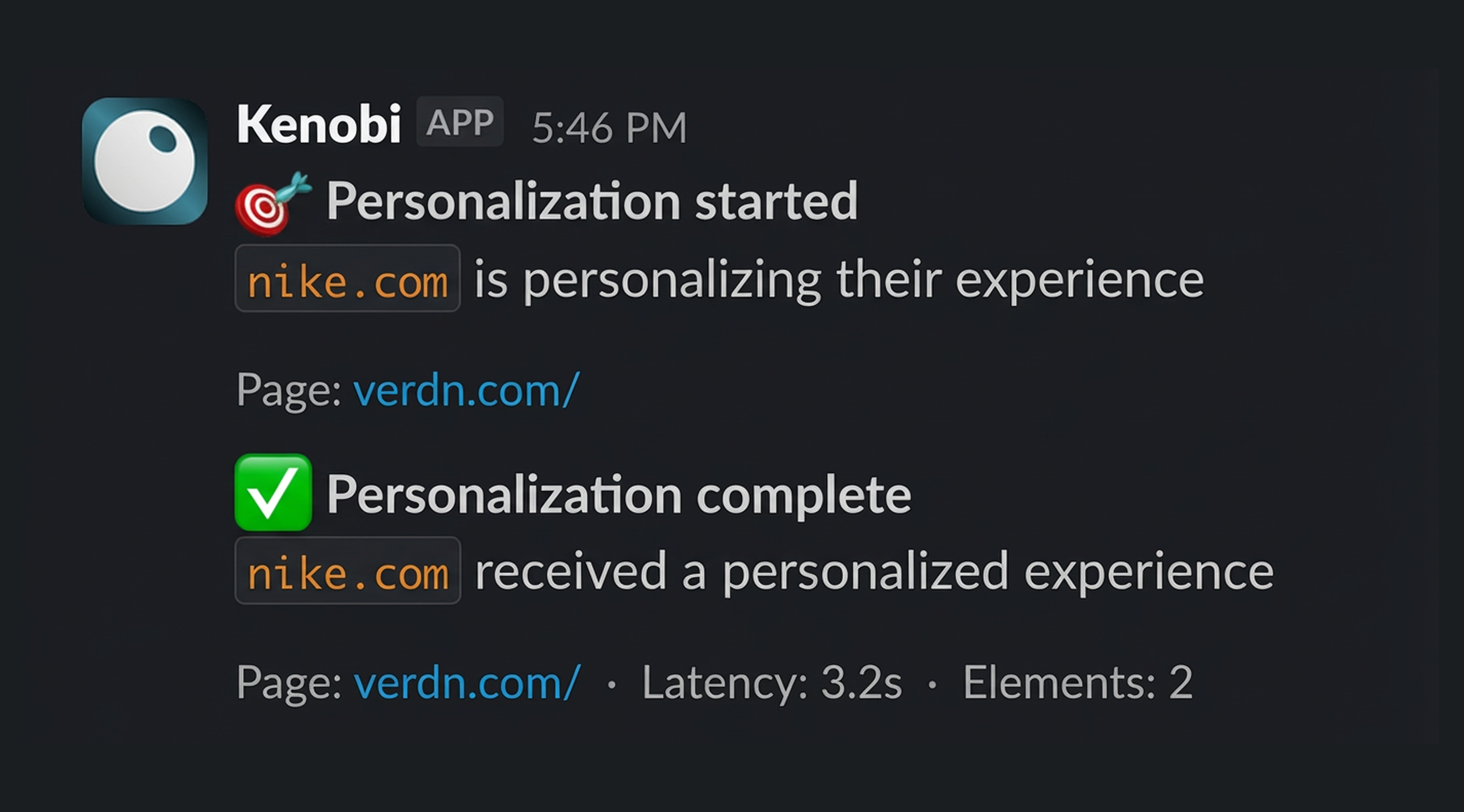The height and width of the screenshot is (812, 1464).
Task: Open verdn.com/ link next to Latency
Action: [467, 682]
